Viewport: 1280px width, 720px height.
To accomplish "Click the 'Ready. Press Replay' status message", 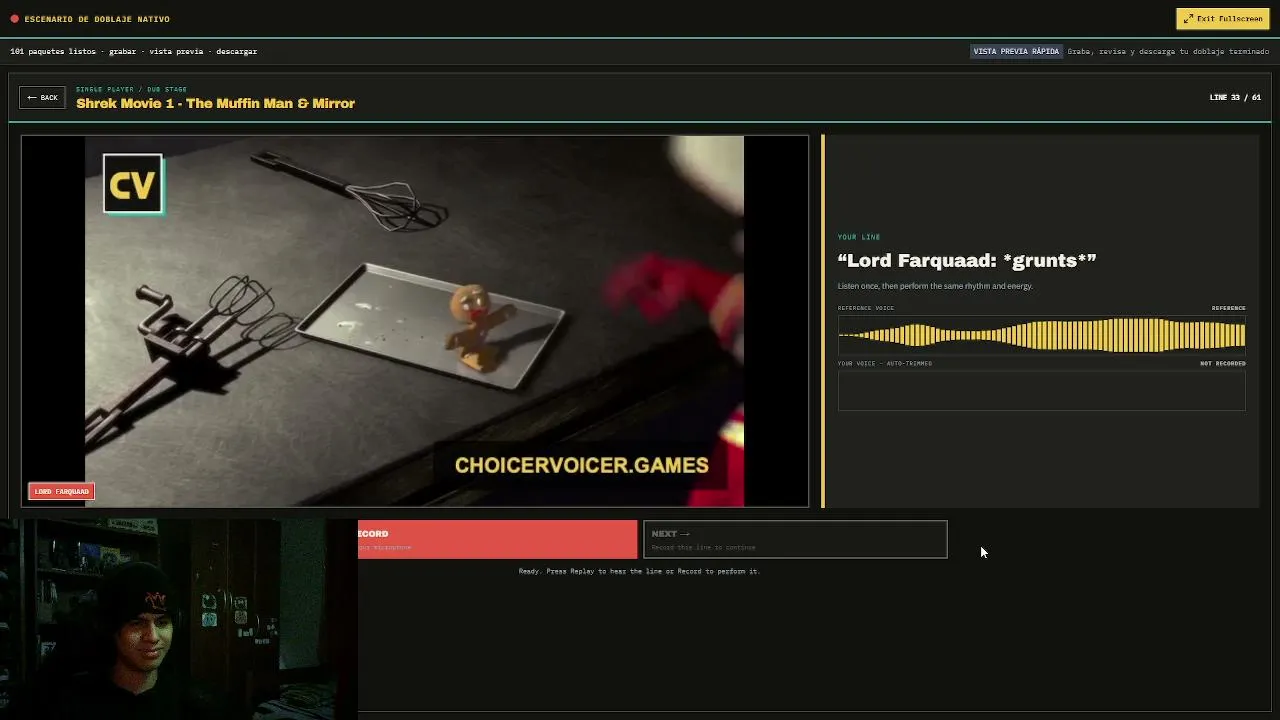I will [639, 571].
